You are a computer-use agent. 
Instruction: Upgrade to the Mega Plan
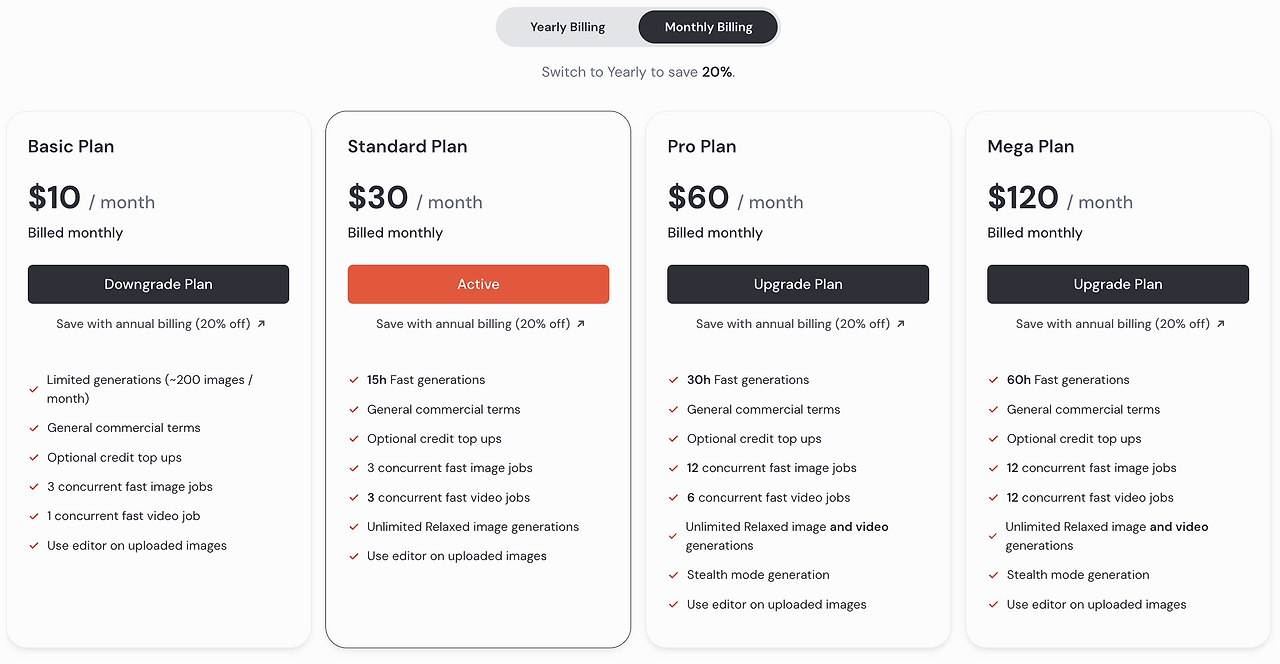click(x=1118, y=284)
